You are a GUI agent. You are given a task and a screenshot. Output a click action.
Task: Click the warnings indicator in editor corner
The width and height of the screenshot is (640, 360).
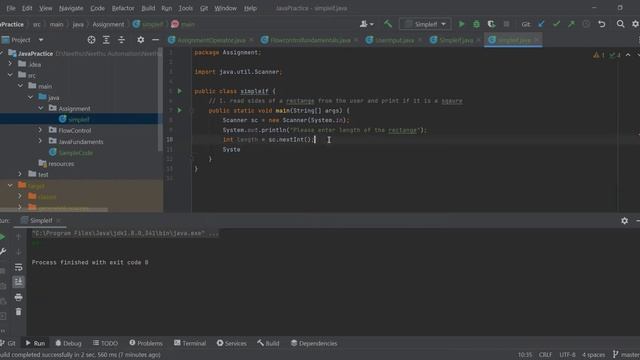(599, 55)
